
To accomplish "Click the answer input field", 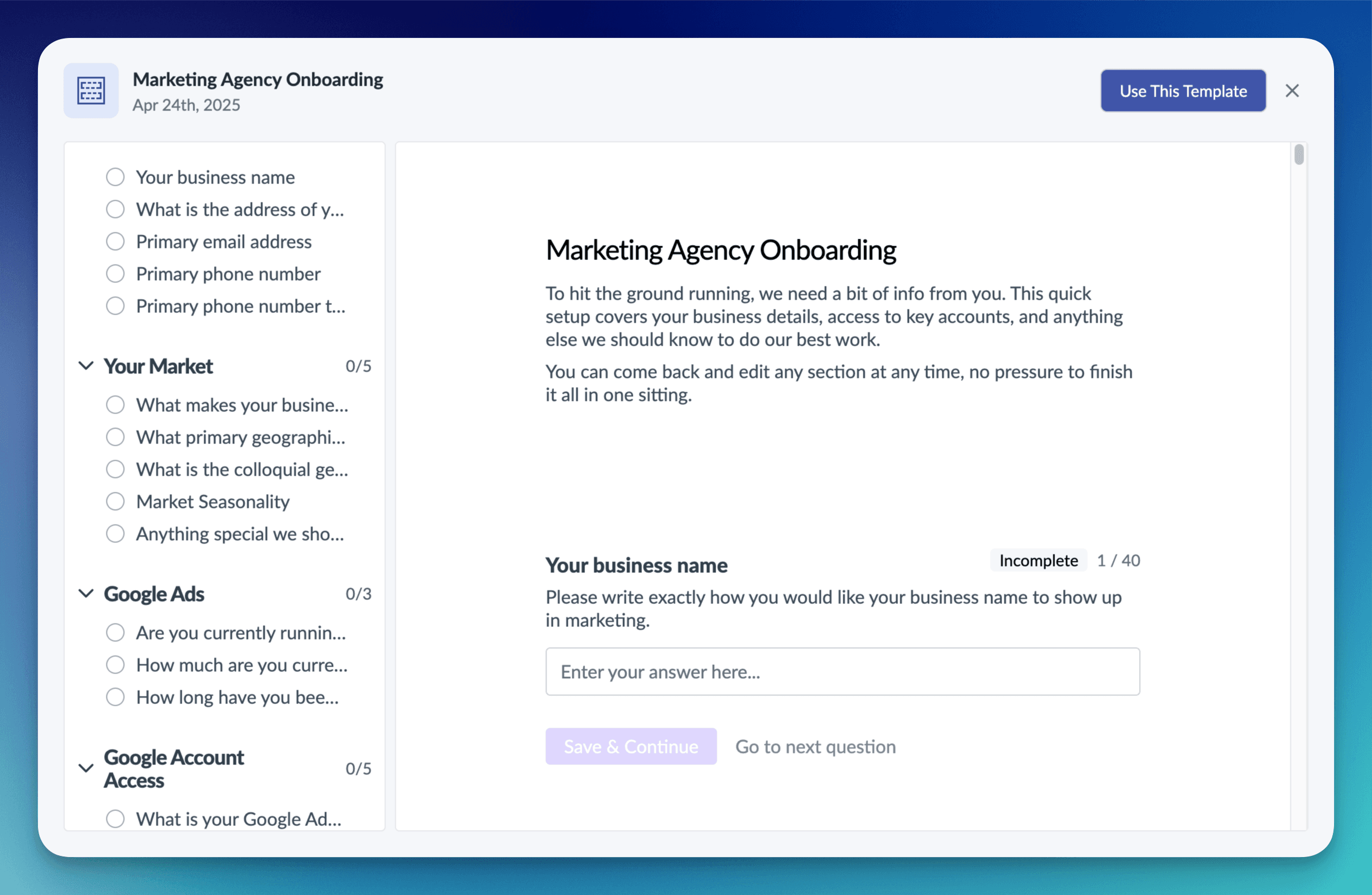I will (x=842, y=671).
